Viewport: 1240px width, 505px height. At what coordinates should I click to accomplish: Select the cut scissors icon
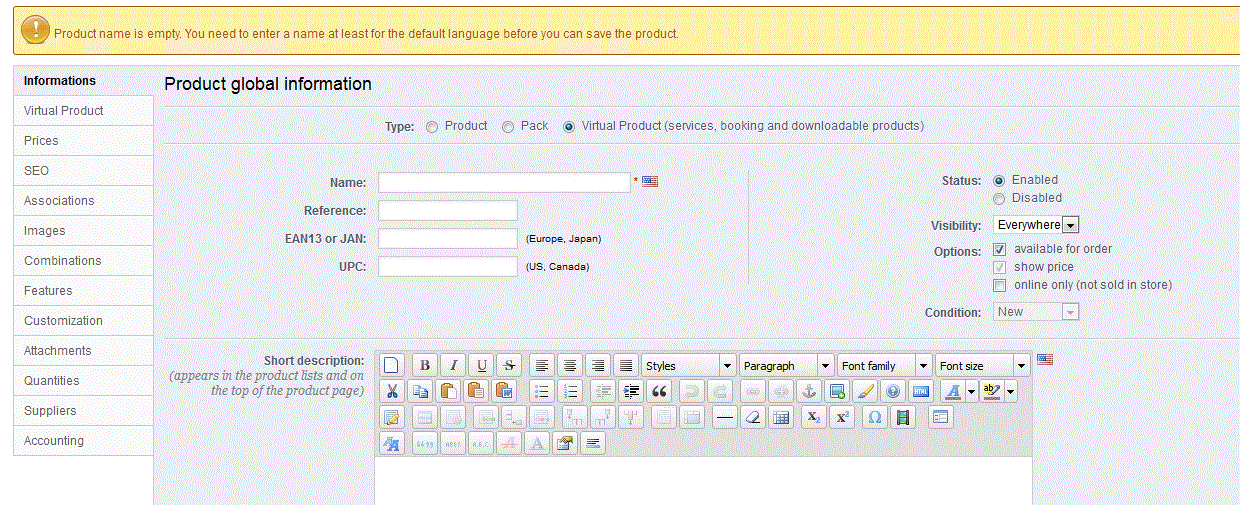click(x=392, y=392)
